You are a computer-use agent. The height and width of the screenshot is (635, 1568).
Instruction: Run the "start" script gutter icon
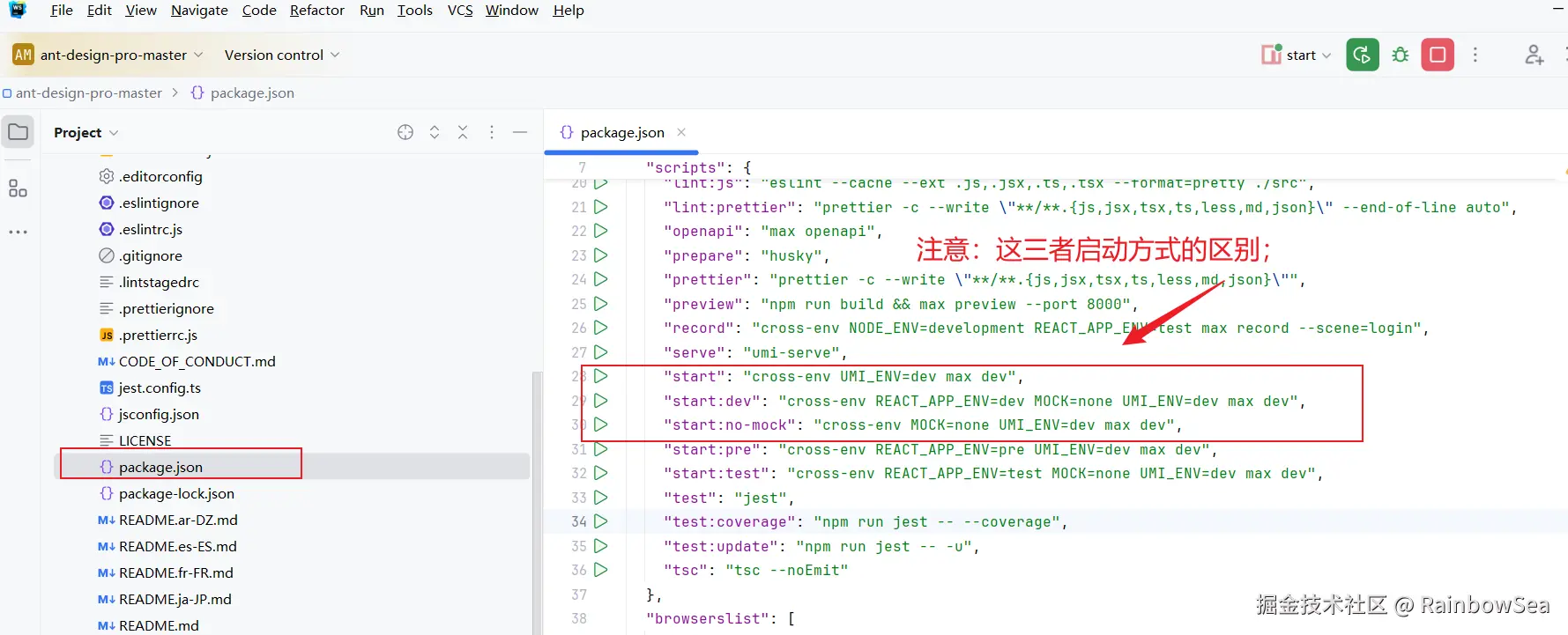601,376
